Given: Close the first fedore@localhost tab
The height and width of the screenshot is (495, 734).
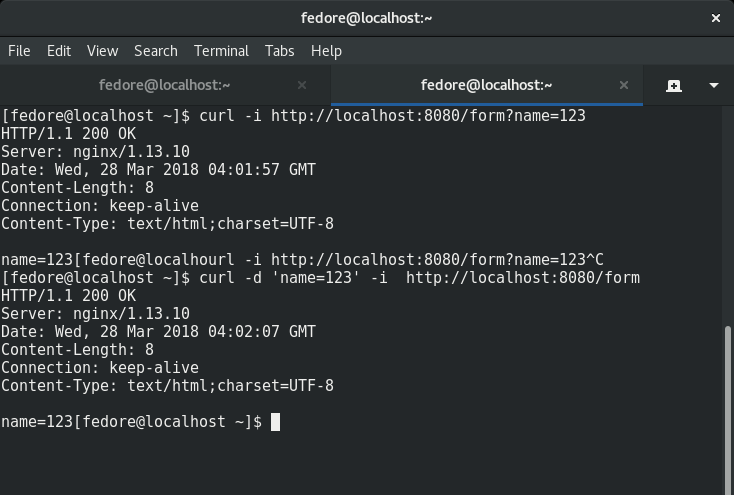Looking at the screenshot, I should coord(302,85).
